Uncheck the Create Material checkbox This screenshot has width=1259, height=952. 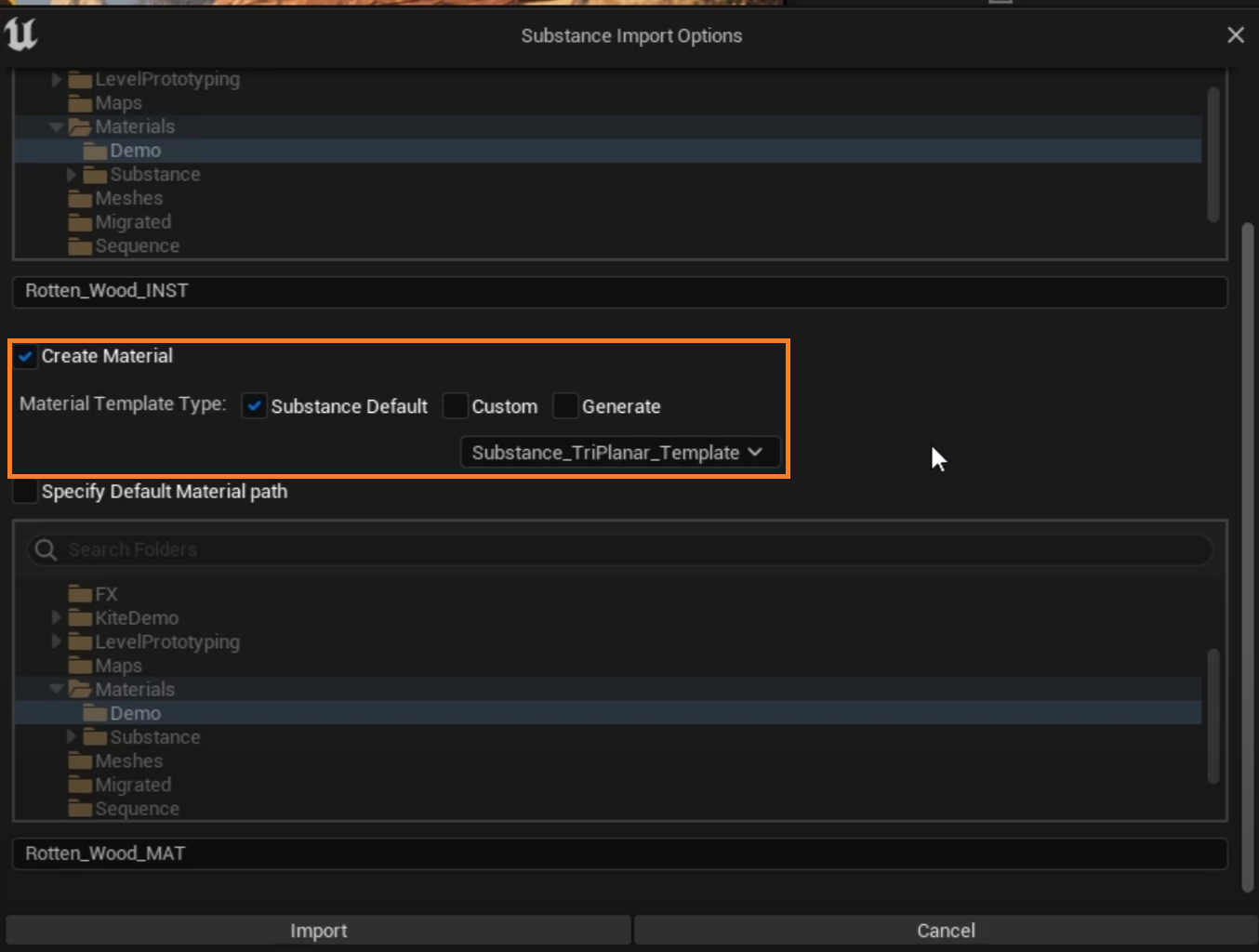26,357
